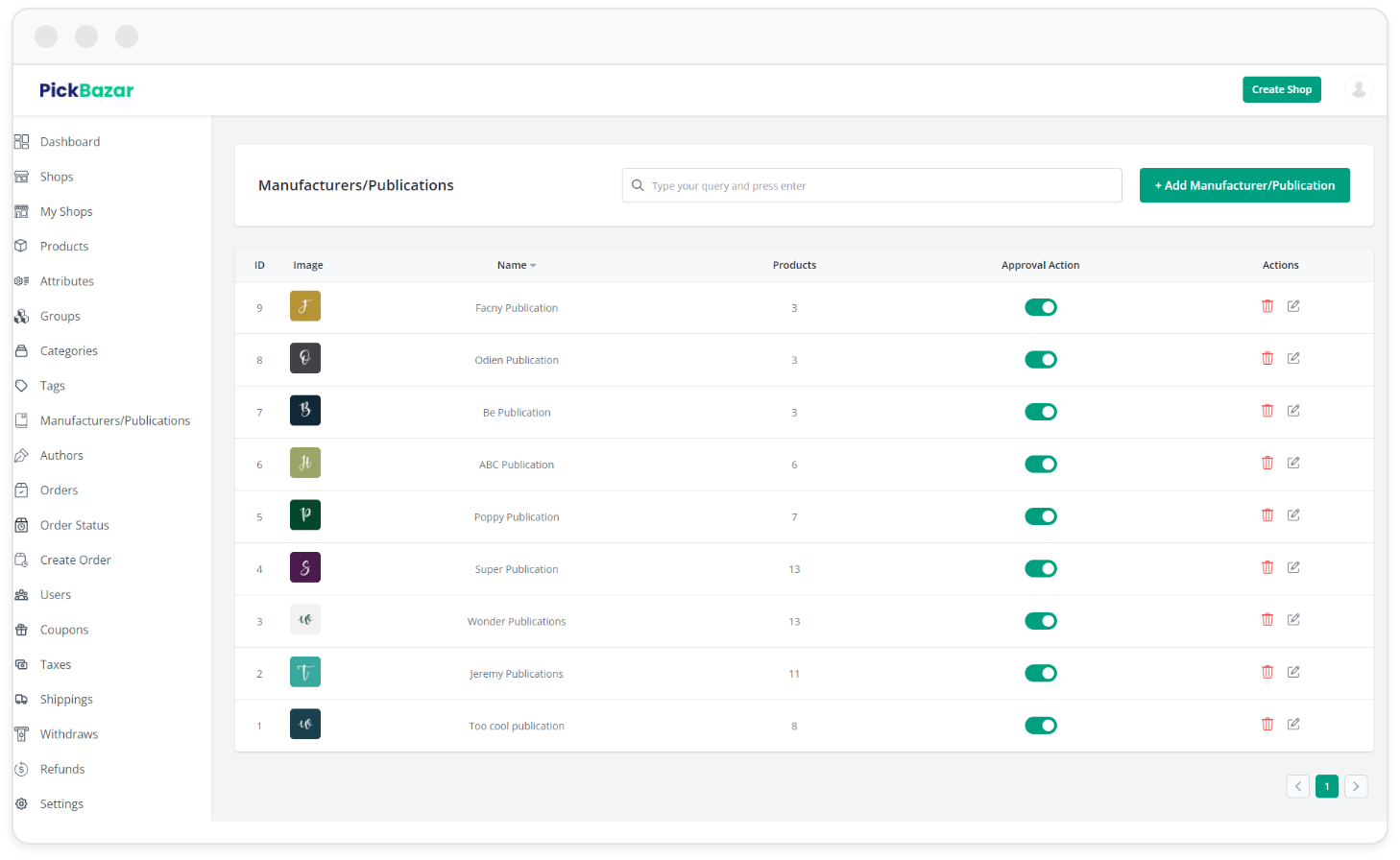This screenshot has width=1400, height=860.
Task: Turn off Wonder Publications approval switch
Action: [1040, 621]
